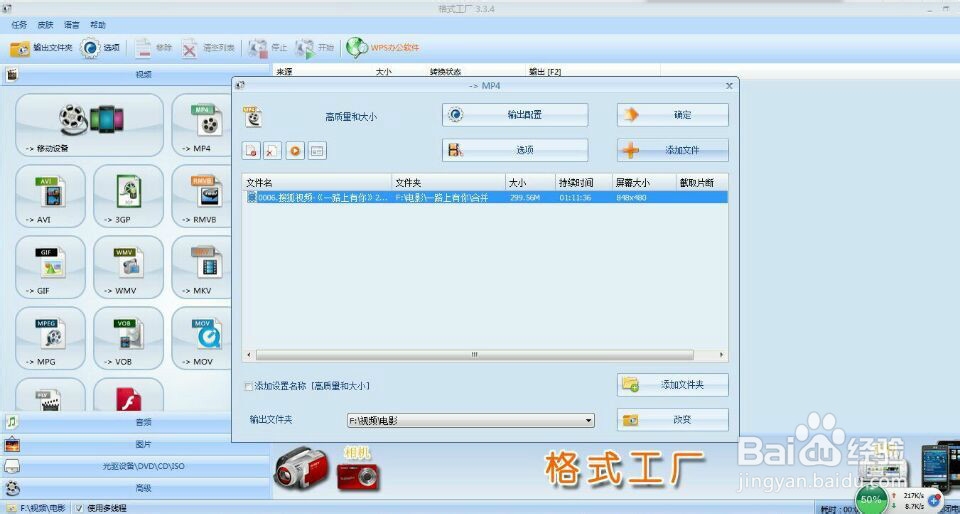Toggle 添加设置名称 checkbox
The width and height of the screenshot is (960, 514).
[x=248, y=386]
